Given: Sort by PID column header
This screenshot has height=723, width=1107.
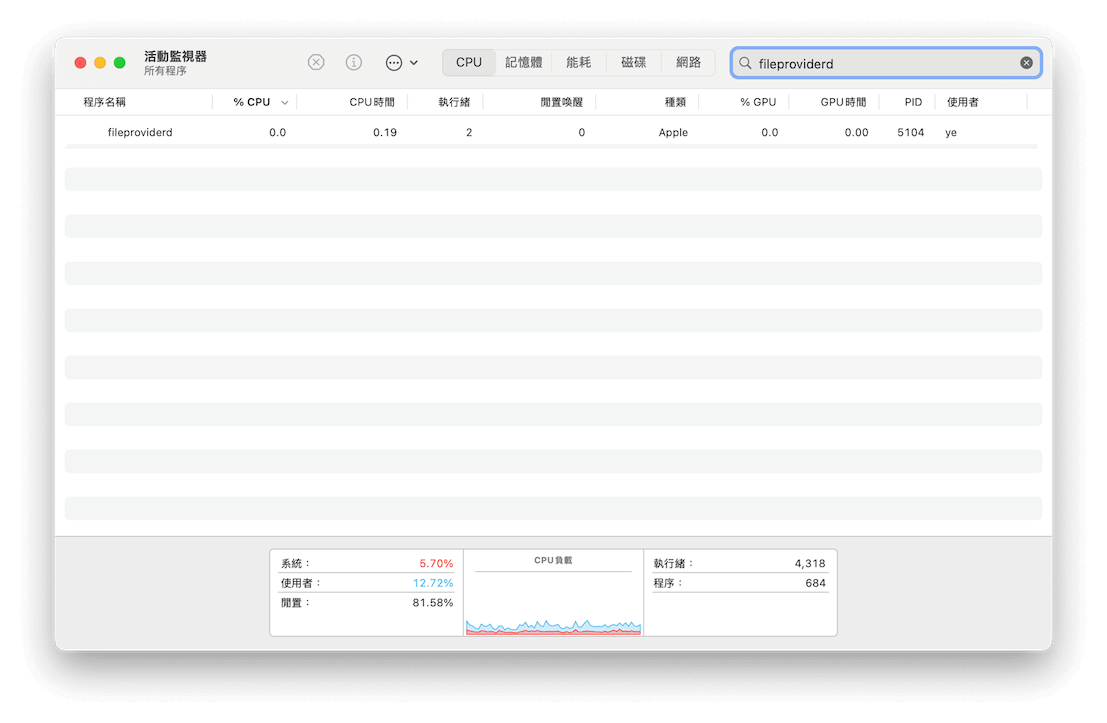Looking at the screenshot, I should [913, 102].
